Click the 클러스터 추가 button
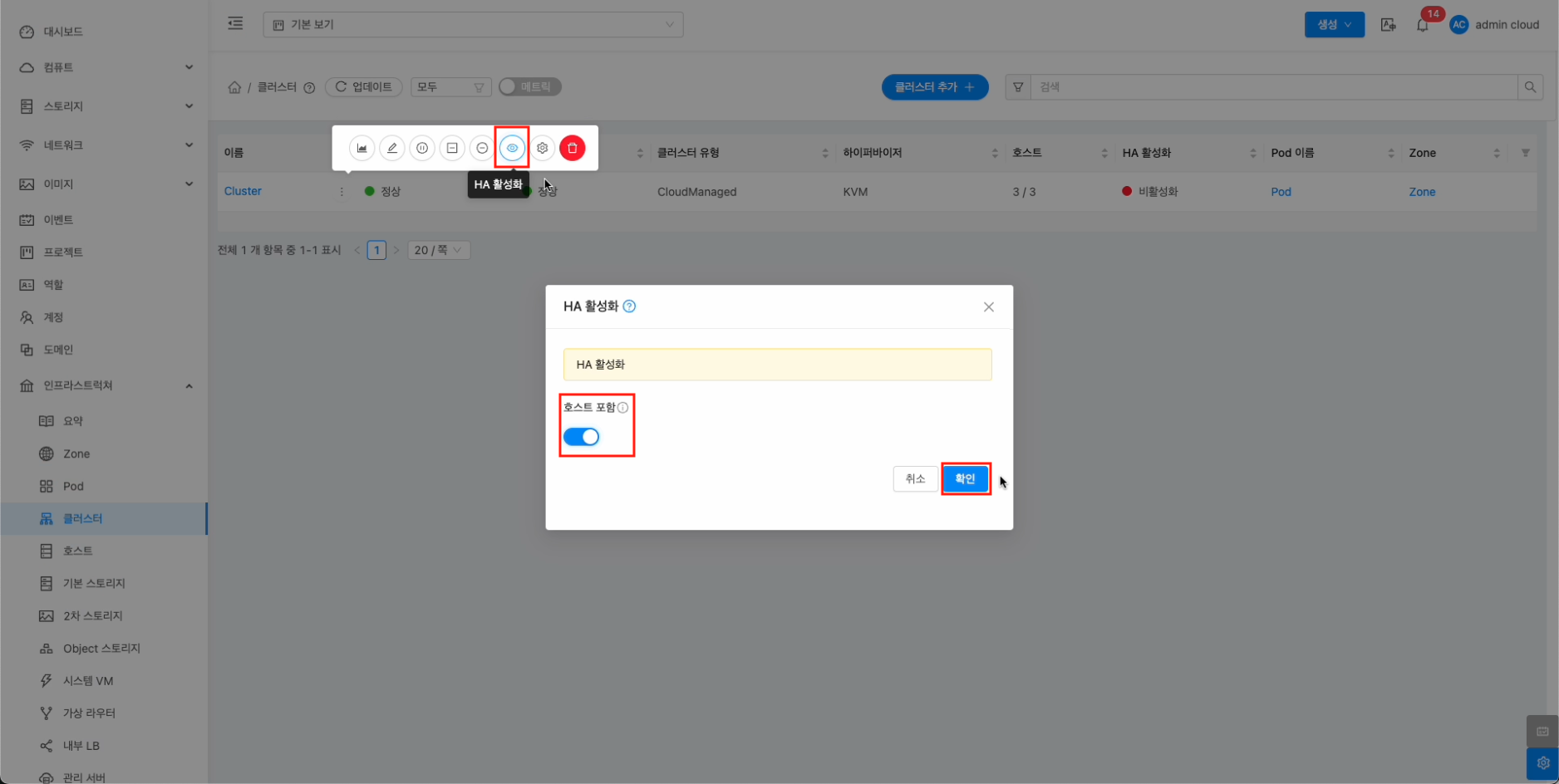Screen dimensions: 1559x784 tap(935, 87)
